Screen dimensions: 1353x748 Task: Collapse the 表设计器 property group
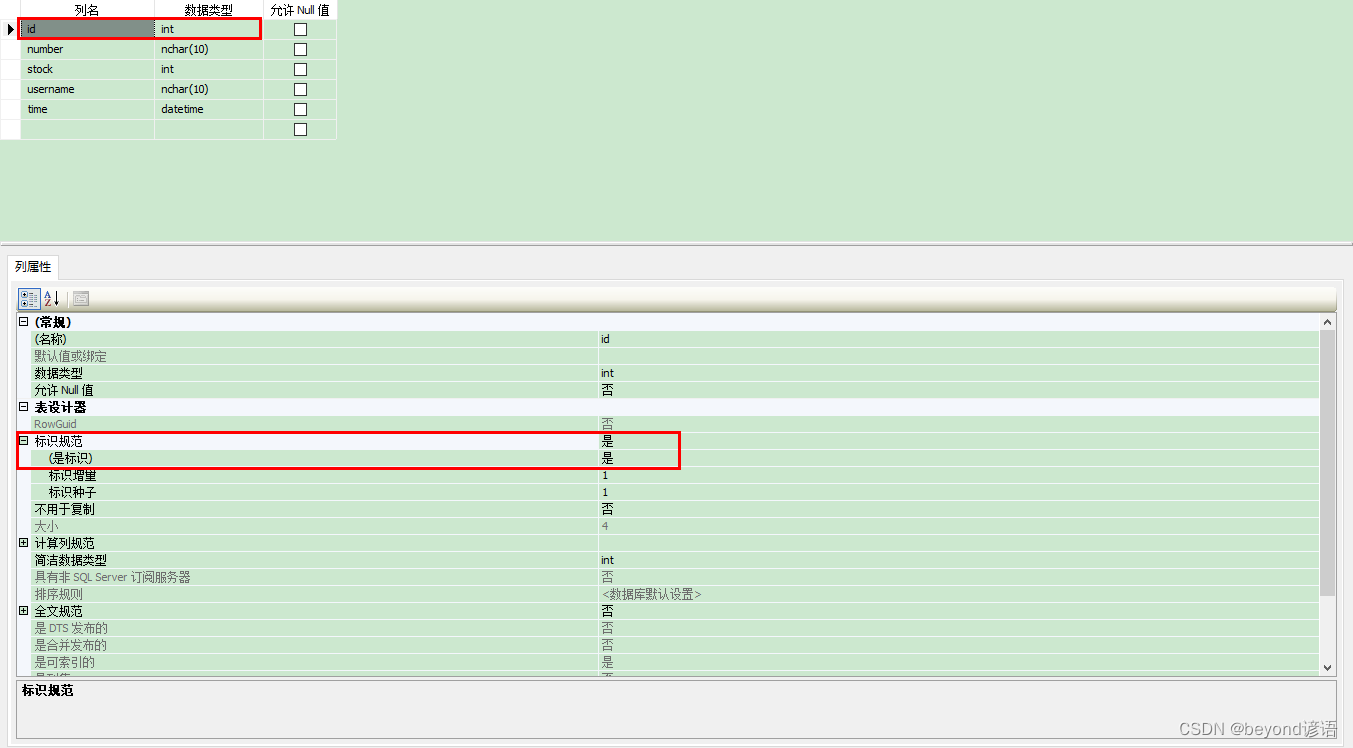[24, 407]
